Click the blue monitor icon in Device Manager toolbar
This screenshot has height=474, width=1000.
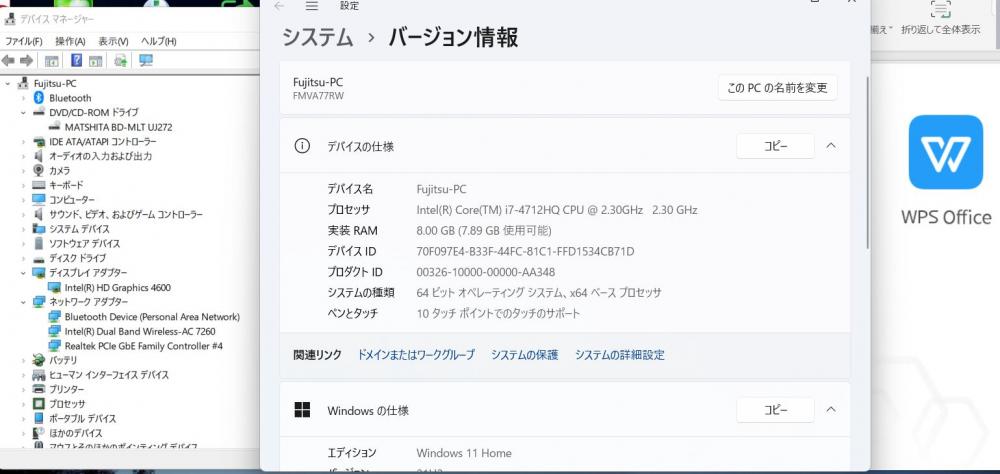pos(146,61)
